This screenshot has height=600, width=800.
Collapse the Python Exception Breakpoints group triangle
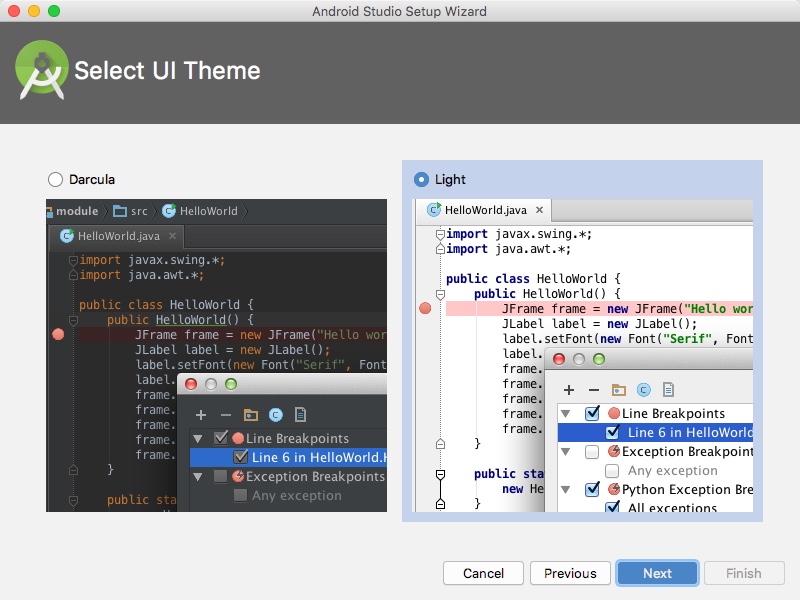click(565, 490)
